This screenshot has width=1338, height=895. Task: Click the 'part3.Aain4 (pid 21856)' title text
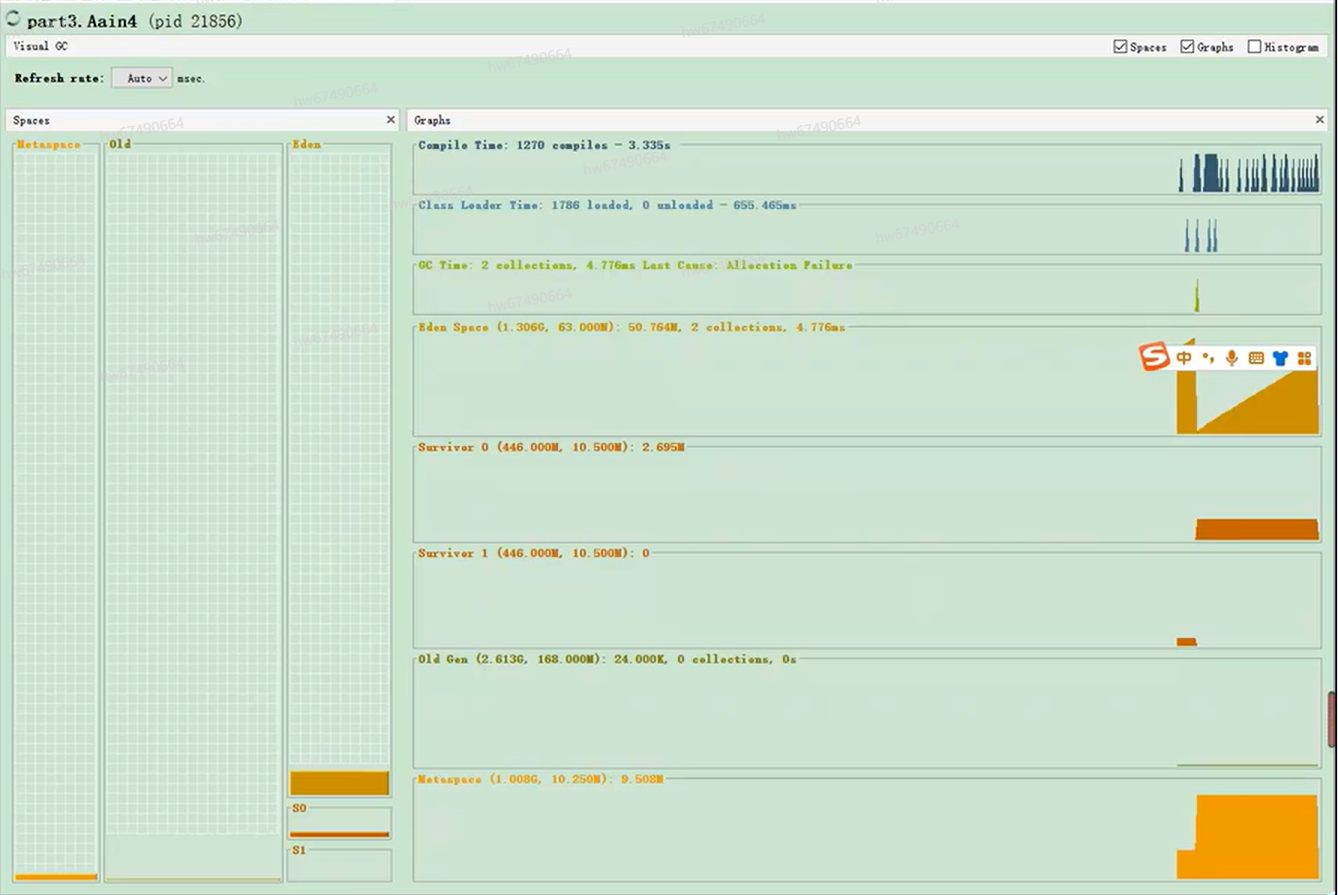point(135,20)
